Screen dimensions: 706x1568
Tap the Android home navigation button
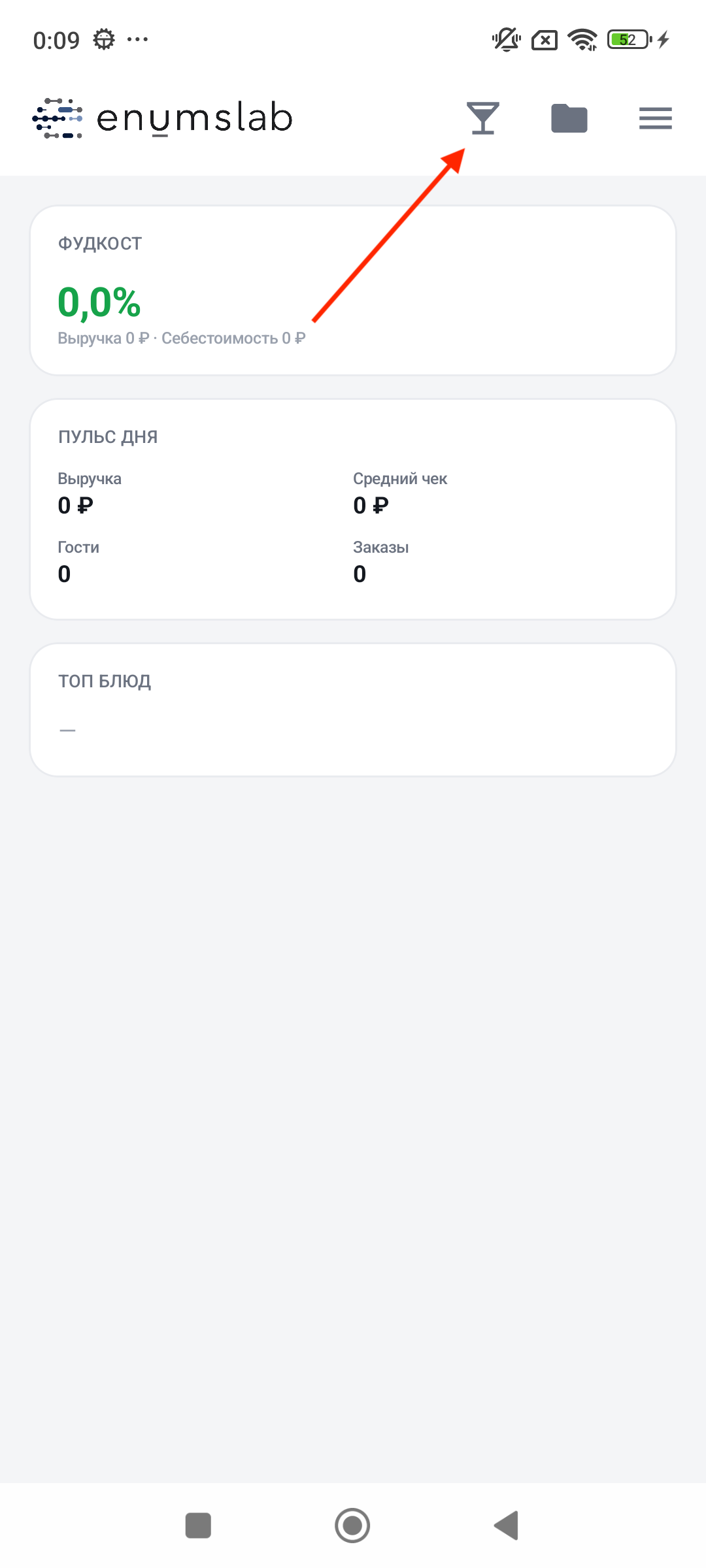(x=352, y=1526)
